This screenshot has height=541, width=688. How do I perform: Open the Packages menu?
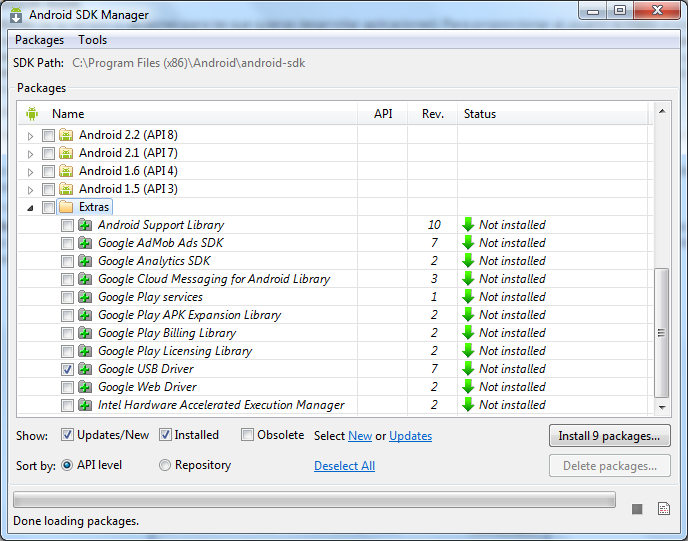[x=39, y=40]
